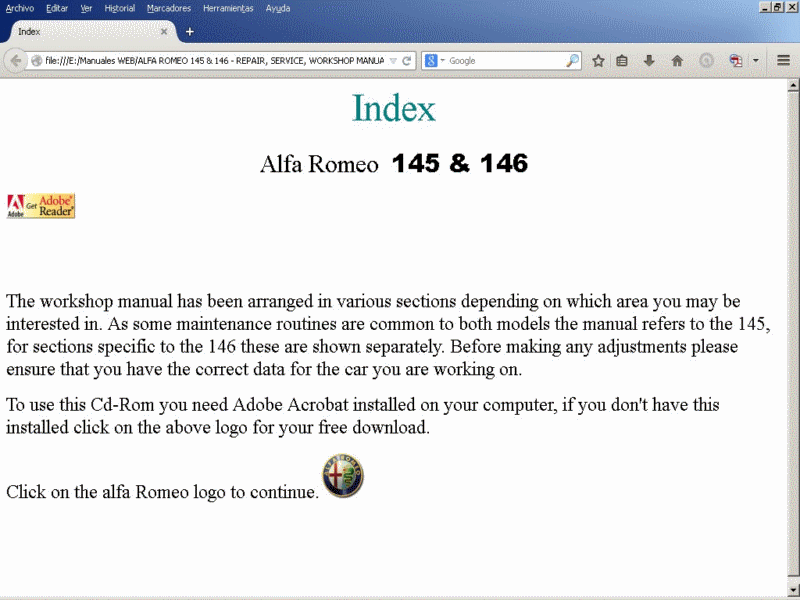Open the Archivo menu

[x=20, y=8]
